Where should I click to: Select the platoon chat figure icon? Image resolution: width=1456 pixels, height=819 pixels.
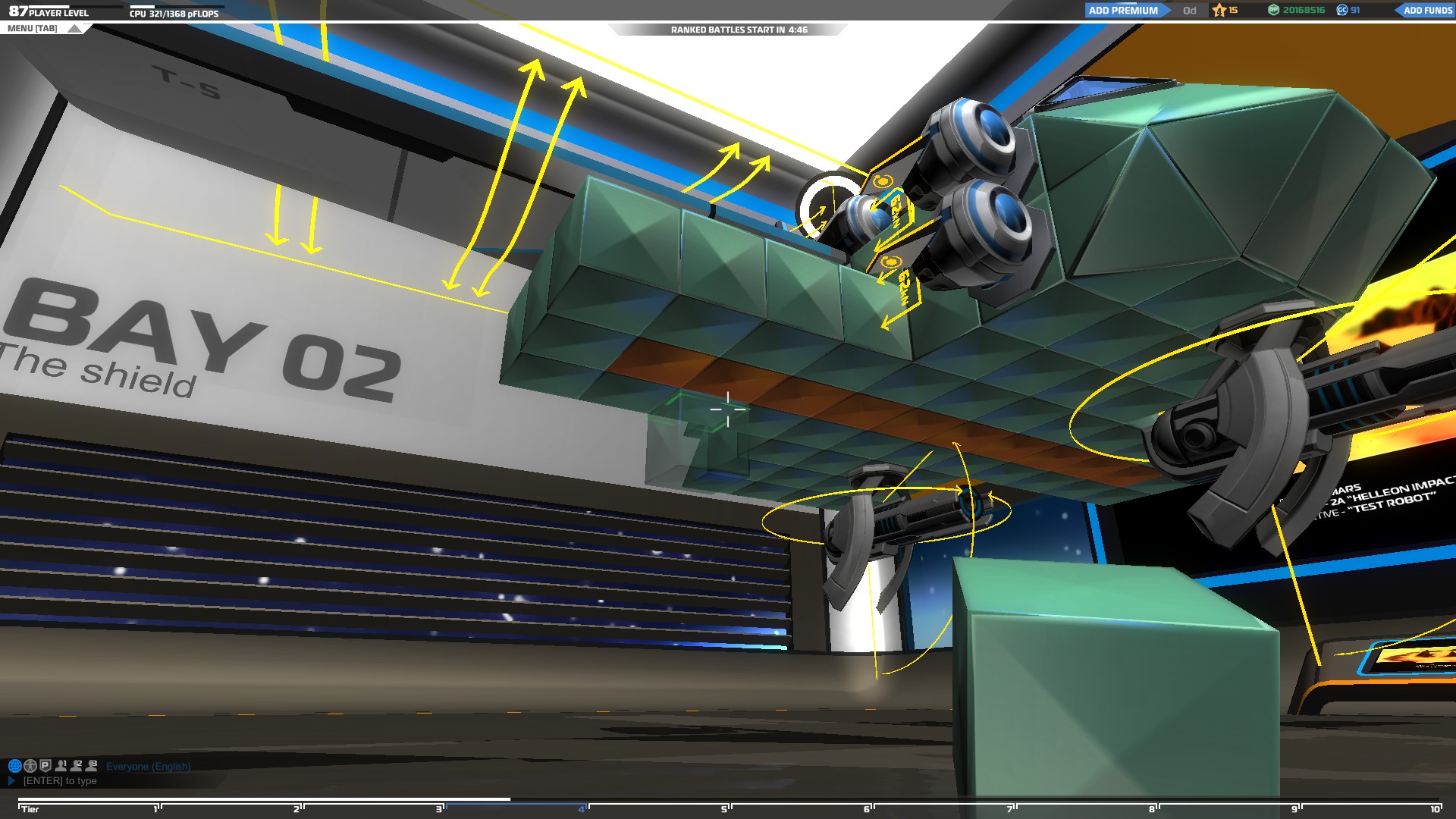point(30,766)
